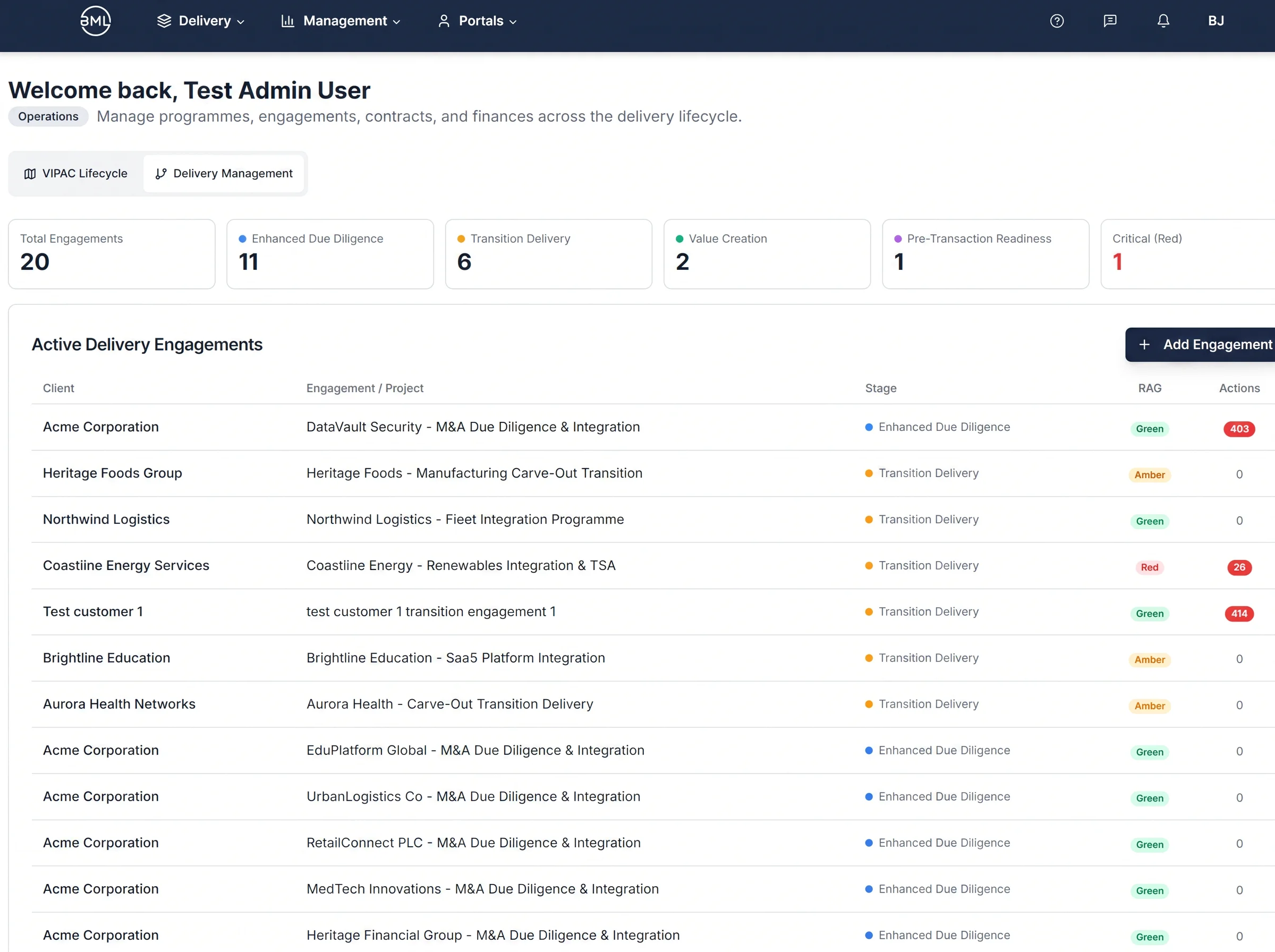
Task: Click the Amber RAG badge for Brightline Education
Action: [x=1150, y=660]
